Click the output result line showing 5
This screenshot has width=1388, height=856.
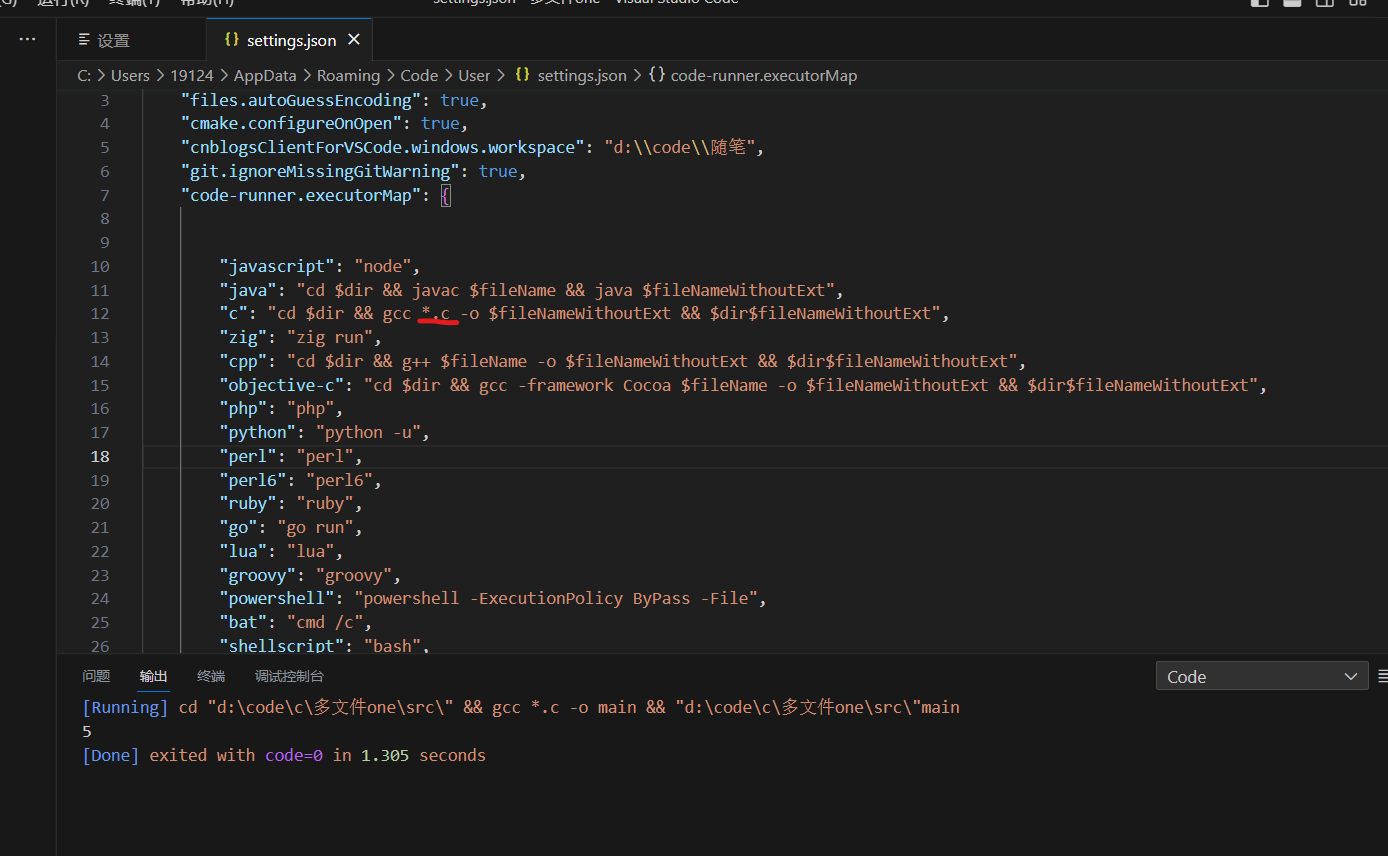point(87,732)
